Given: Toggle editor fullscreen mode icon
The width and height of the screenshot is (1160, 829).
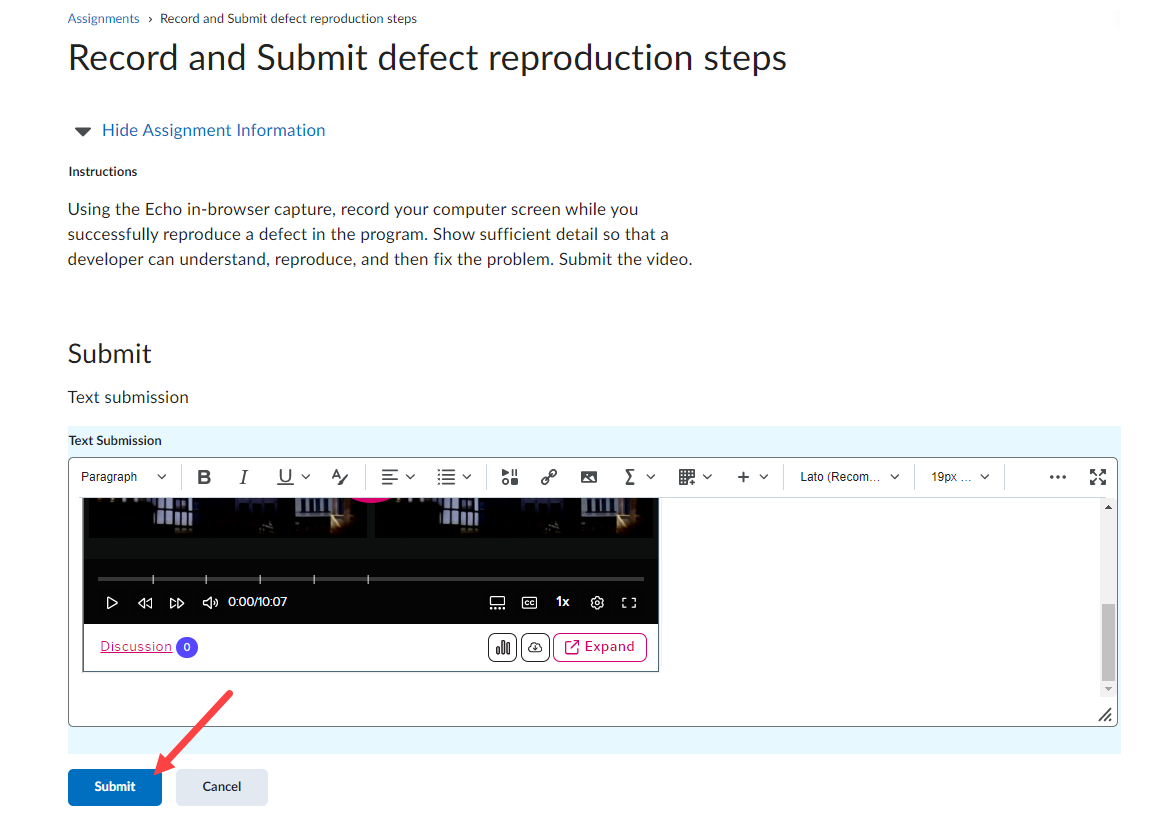Looking at the screenshot, I should [1098, 477].
